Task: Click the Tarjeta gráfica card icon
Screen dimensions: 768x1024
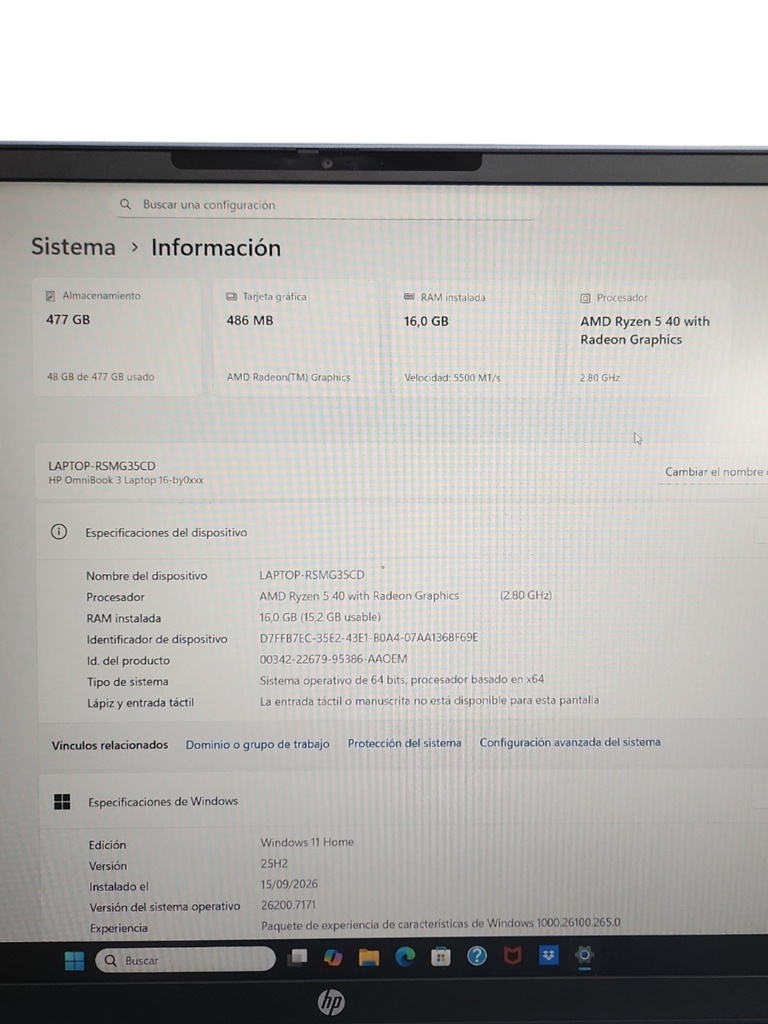Action: pyautogui.click(x=231, y=296)
